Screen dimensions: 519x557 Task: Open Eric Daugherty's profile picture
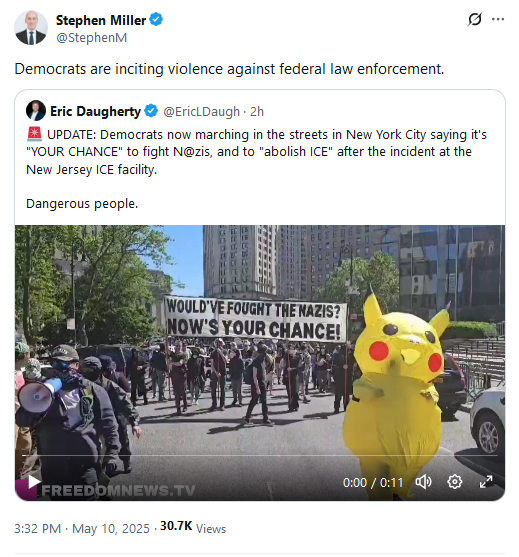point(36,110)
